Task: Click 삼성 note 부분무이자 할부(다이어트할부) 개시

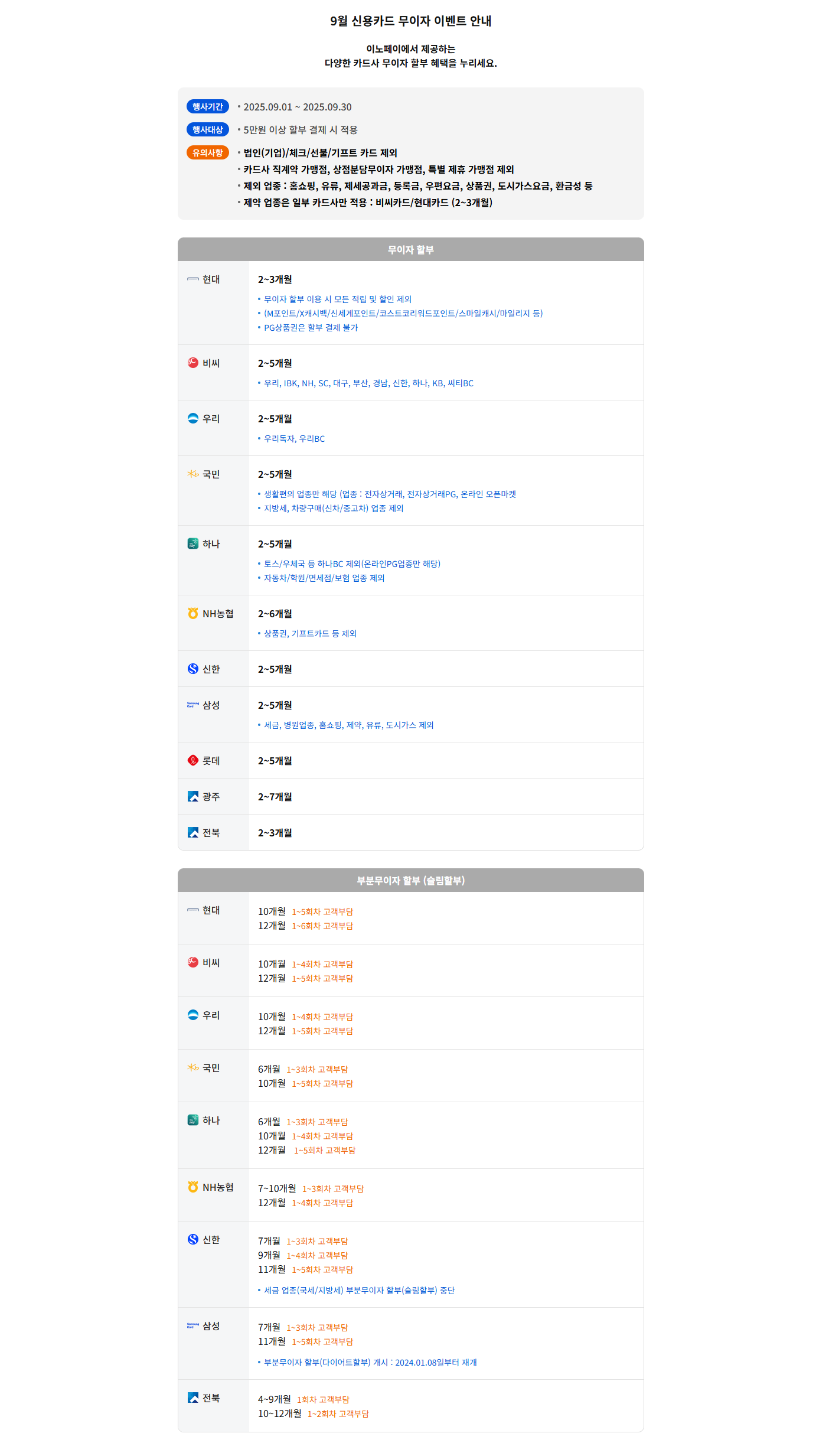Action: coord(370,1363)
